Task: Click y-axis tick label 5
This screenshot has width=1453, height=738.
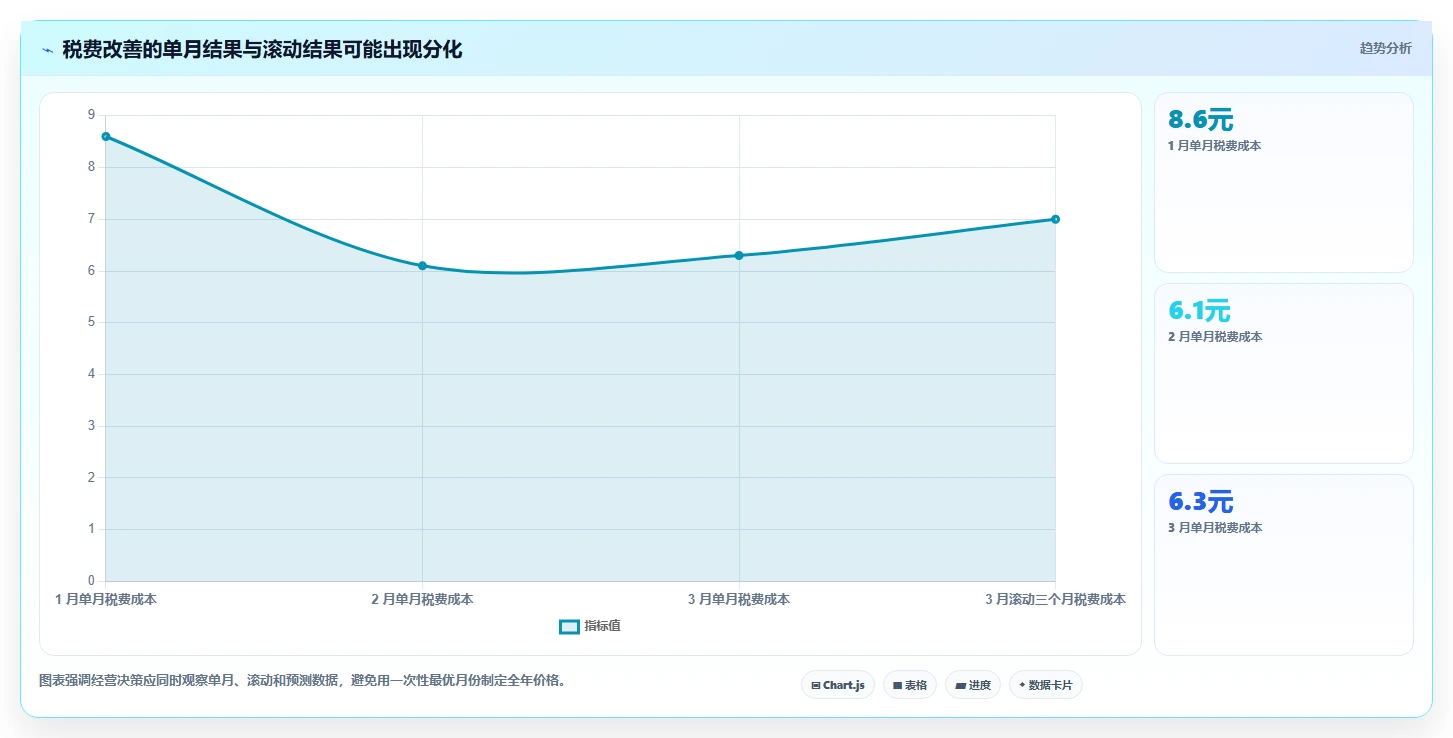Action: 91,322
